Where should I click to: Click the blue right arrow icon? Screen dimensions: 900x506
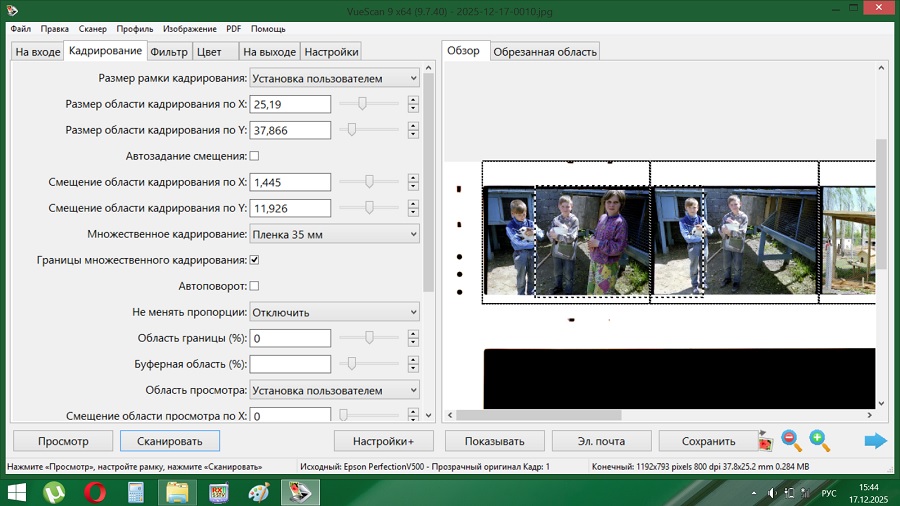point(875,440)
